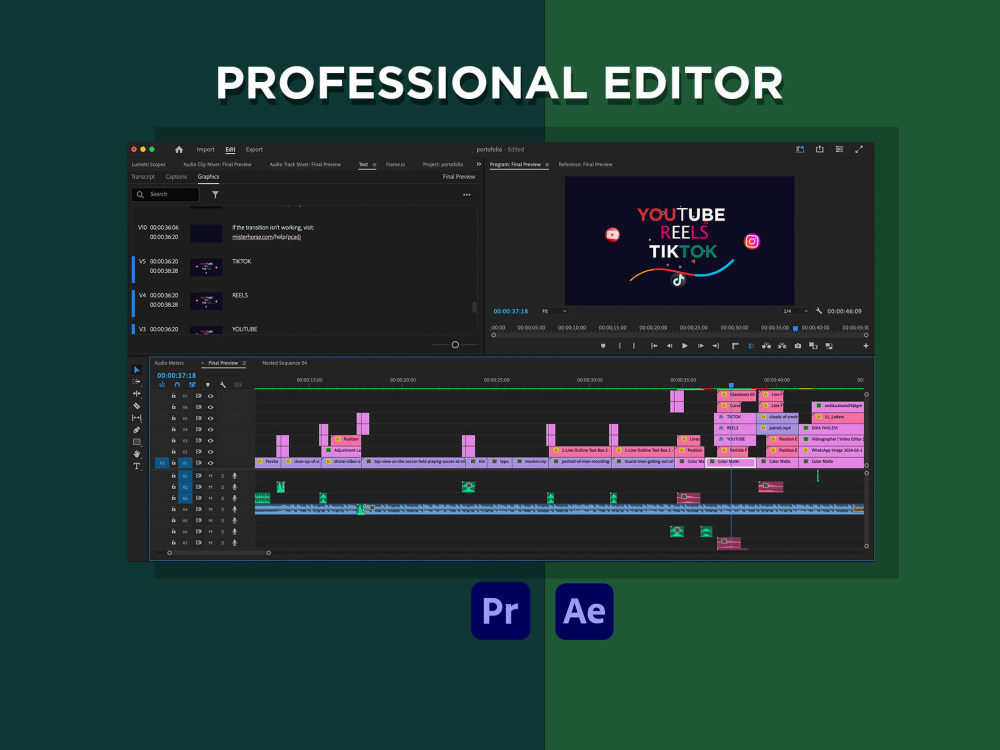Toggle caption track options in timeline header
1000x750 pixels.
pos(238,385)
